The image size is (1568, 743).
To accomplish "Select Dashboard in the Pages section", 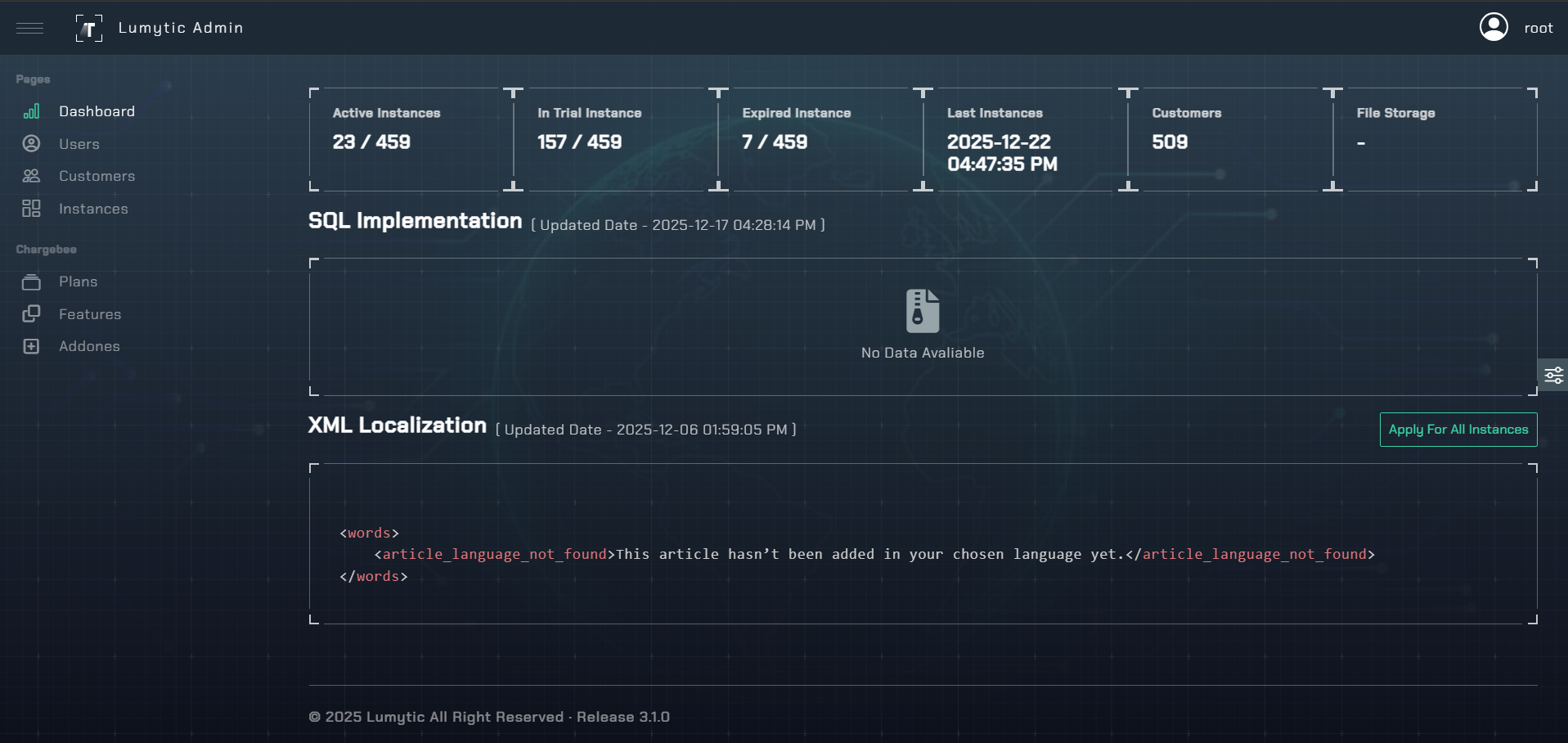I will coord(97,111).
